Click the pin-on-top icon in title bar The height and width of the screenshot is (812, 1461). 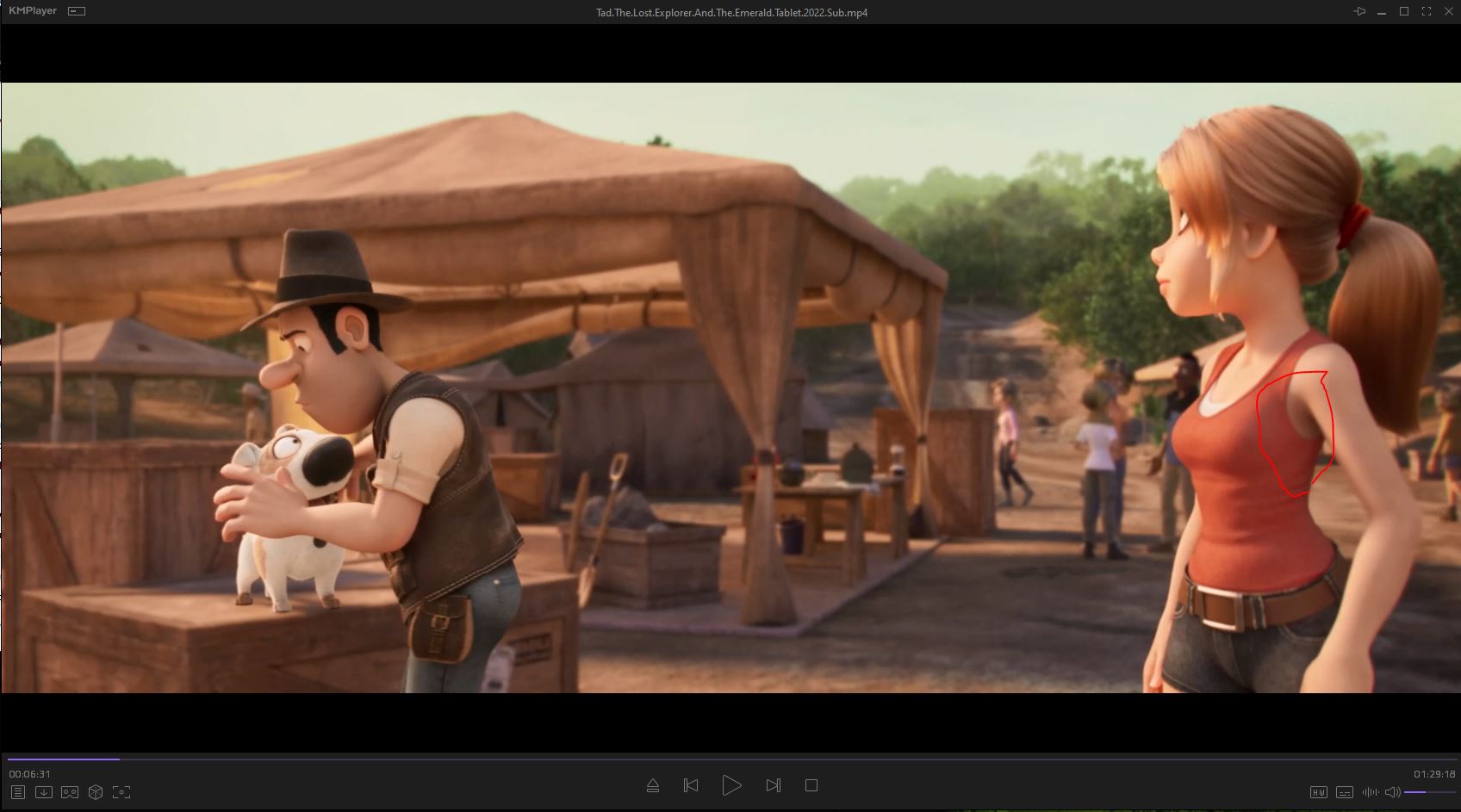[x=1359, y=12]
